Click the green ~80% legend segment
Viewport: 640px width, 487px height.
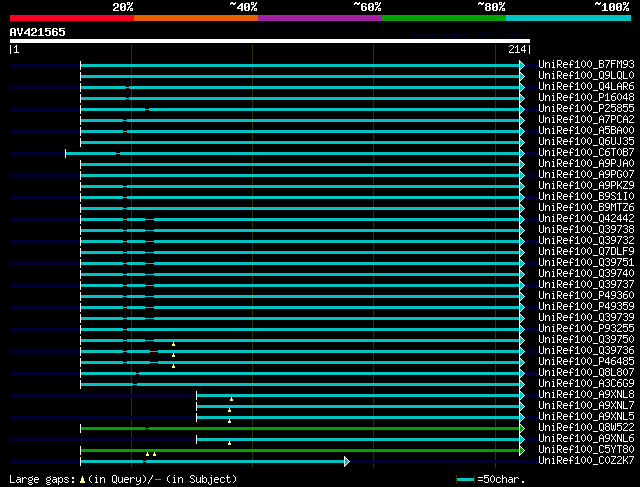(444, 18)
